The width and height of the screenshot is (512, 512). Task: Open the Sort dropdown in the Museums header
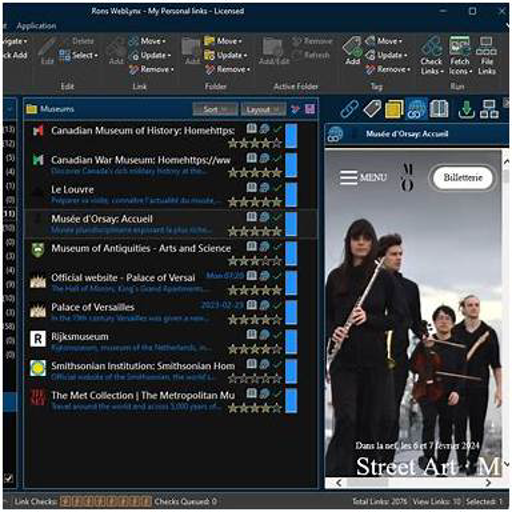tap(215, 110)
